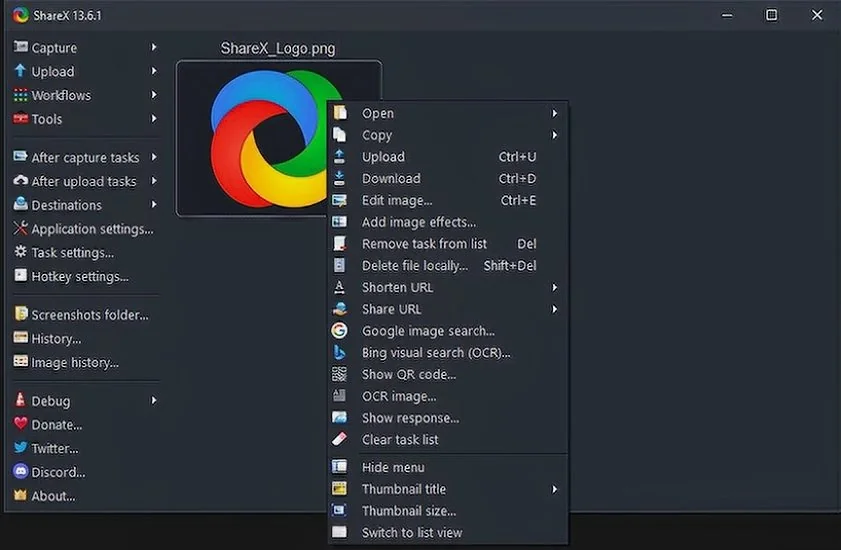The height and width of the screenshot is (550, 841).
Task: Expand the Debug submenu arrow
Action: [154, 400]
